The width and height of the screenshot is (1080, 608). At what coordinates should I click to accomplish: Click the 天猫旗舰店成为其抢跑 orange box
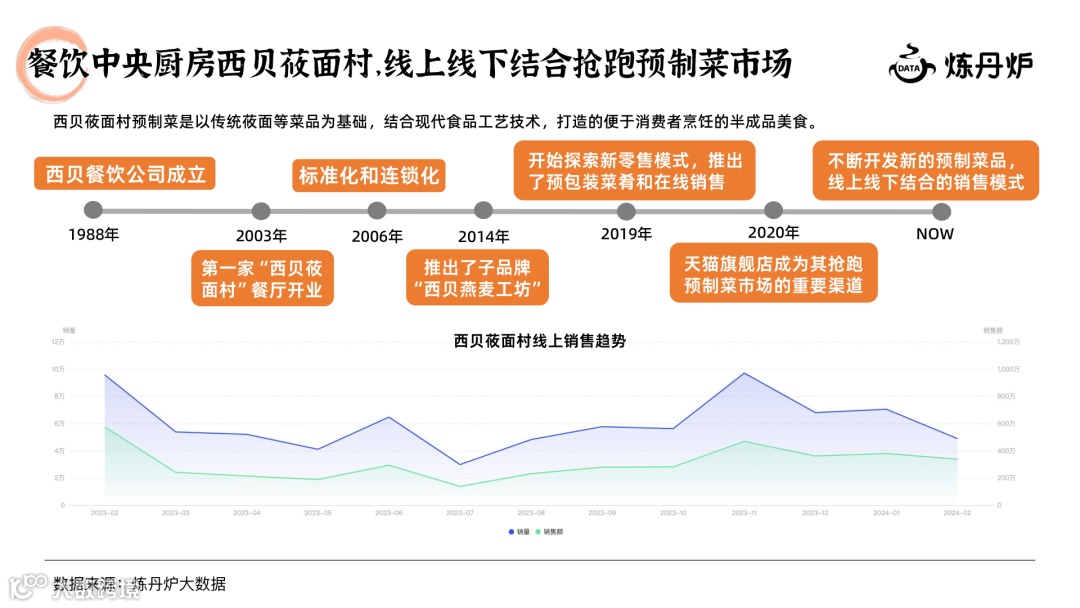773,273
